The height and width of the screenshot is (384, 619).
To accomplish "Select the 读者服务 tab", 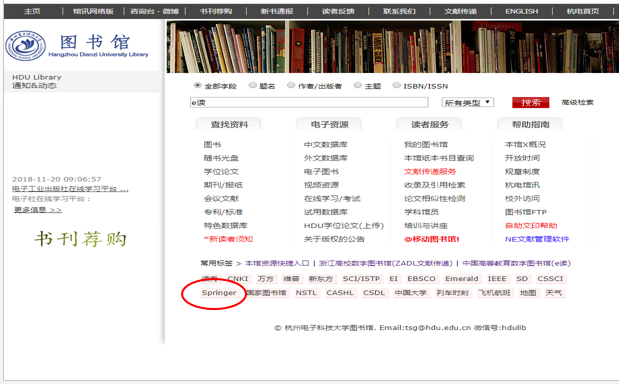I will [430, 124].
